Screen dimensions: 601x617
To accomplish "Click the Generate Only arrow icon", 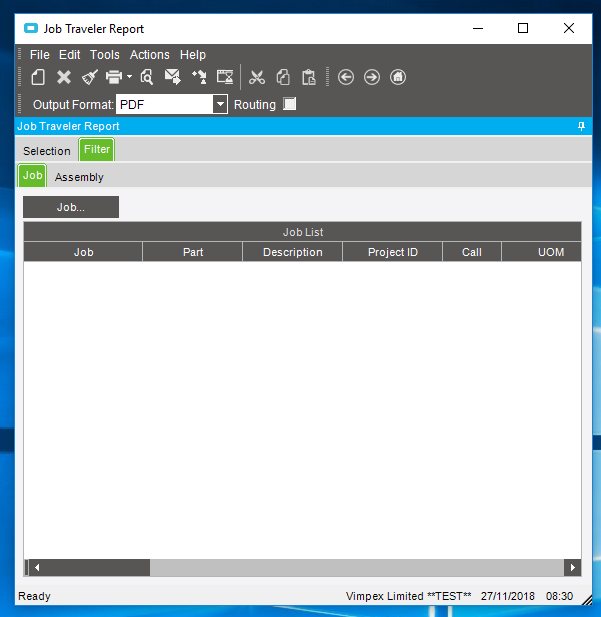I will [199, 77].
